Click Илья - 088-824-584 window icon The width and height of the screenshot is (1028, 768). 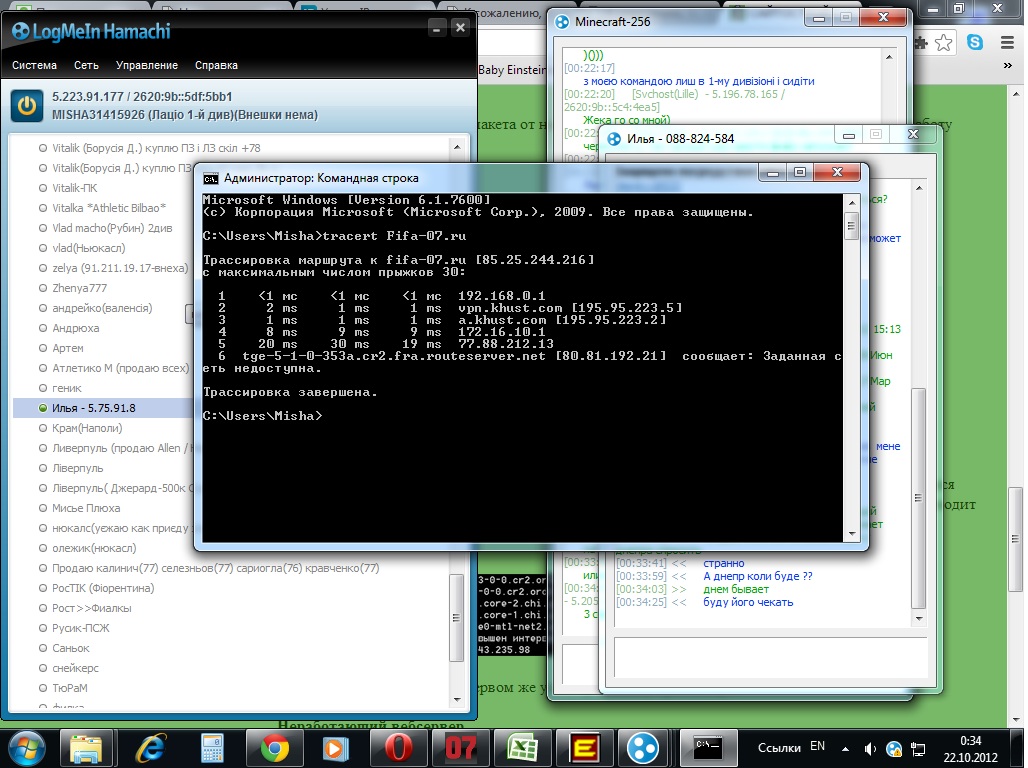614,139
